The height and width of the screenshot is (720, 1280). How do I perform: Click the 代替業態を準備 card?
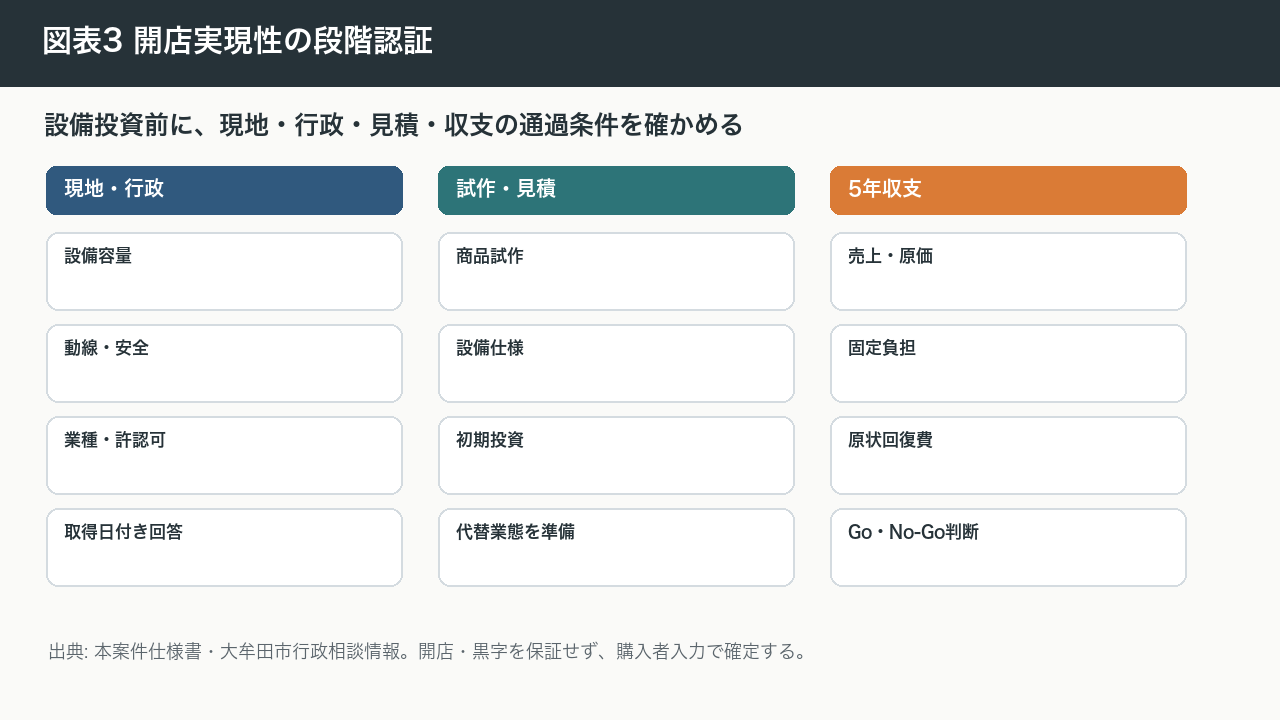[x=616, y=548]
